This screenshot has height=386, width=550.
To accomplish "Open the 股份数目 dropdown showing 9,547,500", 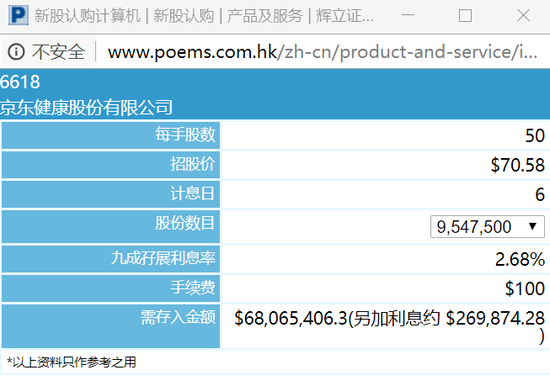I will click(487, 227).
